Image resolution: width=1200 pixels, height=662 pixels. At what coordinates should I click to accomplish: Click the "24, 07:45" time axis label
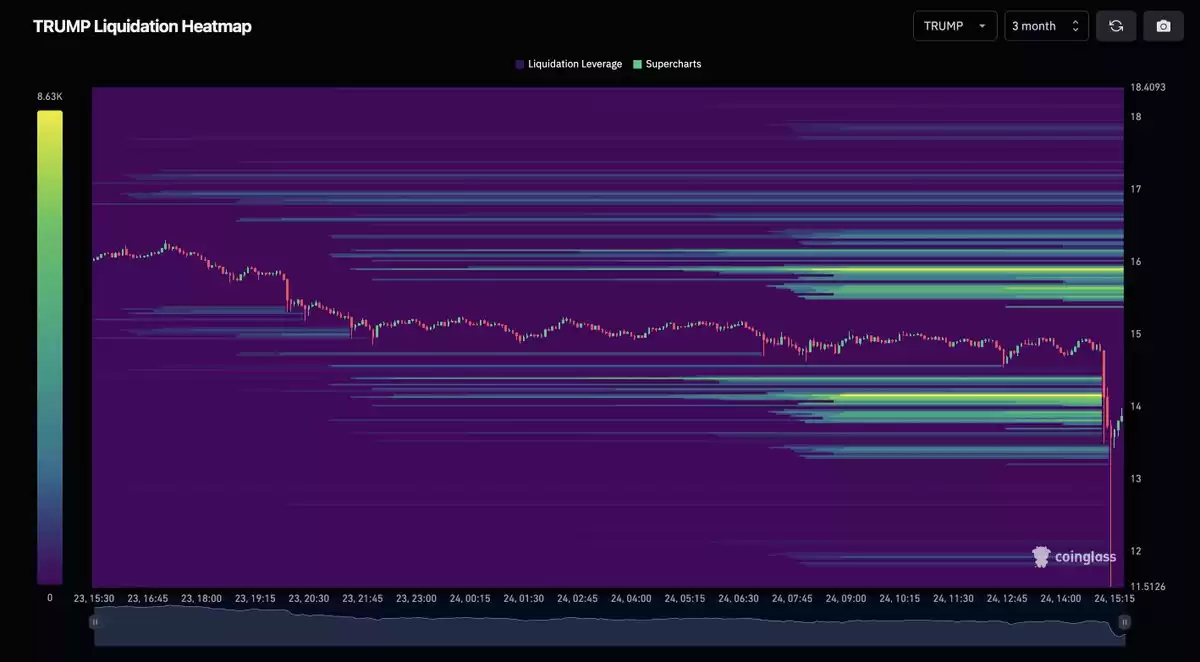[x=792, y=599]
